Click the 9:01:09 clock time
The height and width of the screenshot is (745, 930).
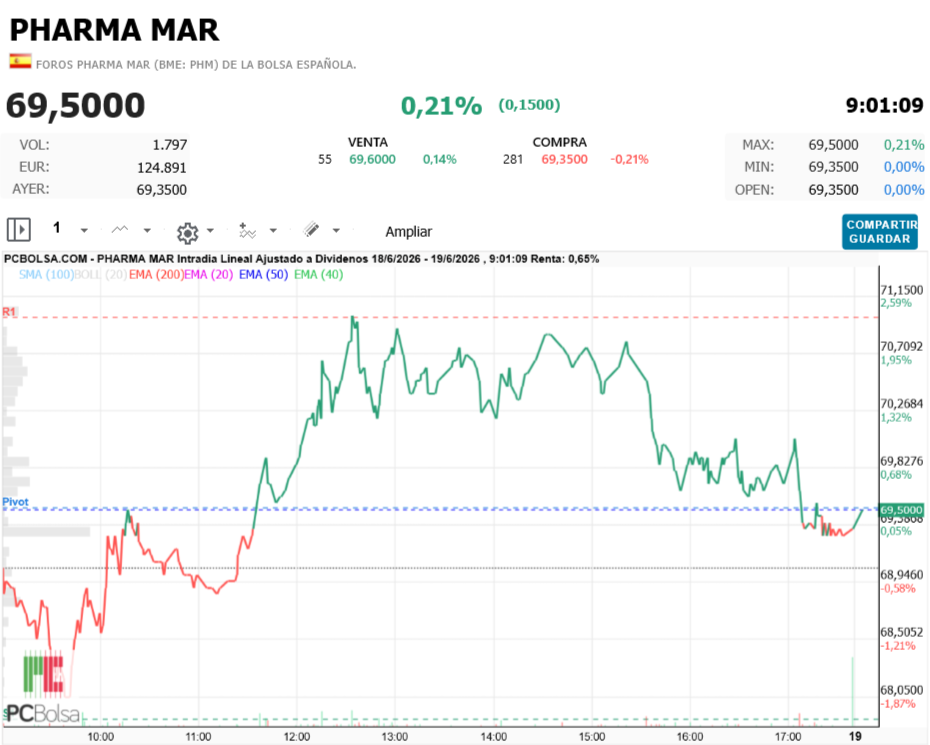pyautogui.click(x=884, y=106)
